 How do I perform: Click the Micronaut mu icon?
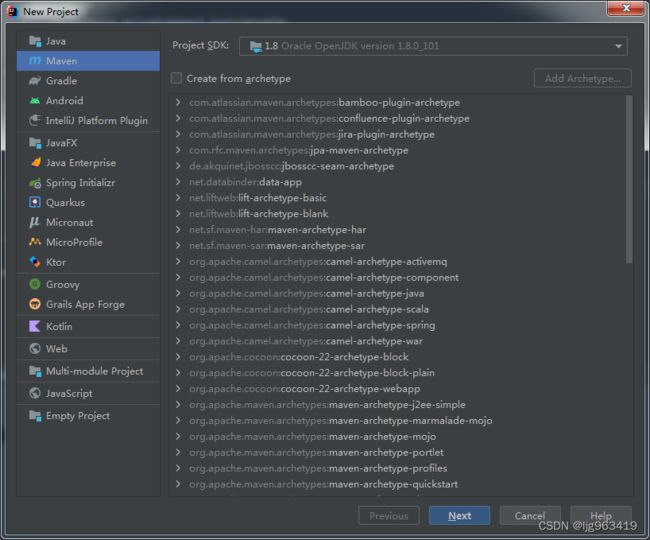click(x=35, y=223)
